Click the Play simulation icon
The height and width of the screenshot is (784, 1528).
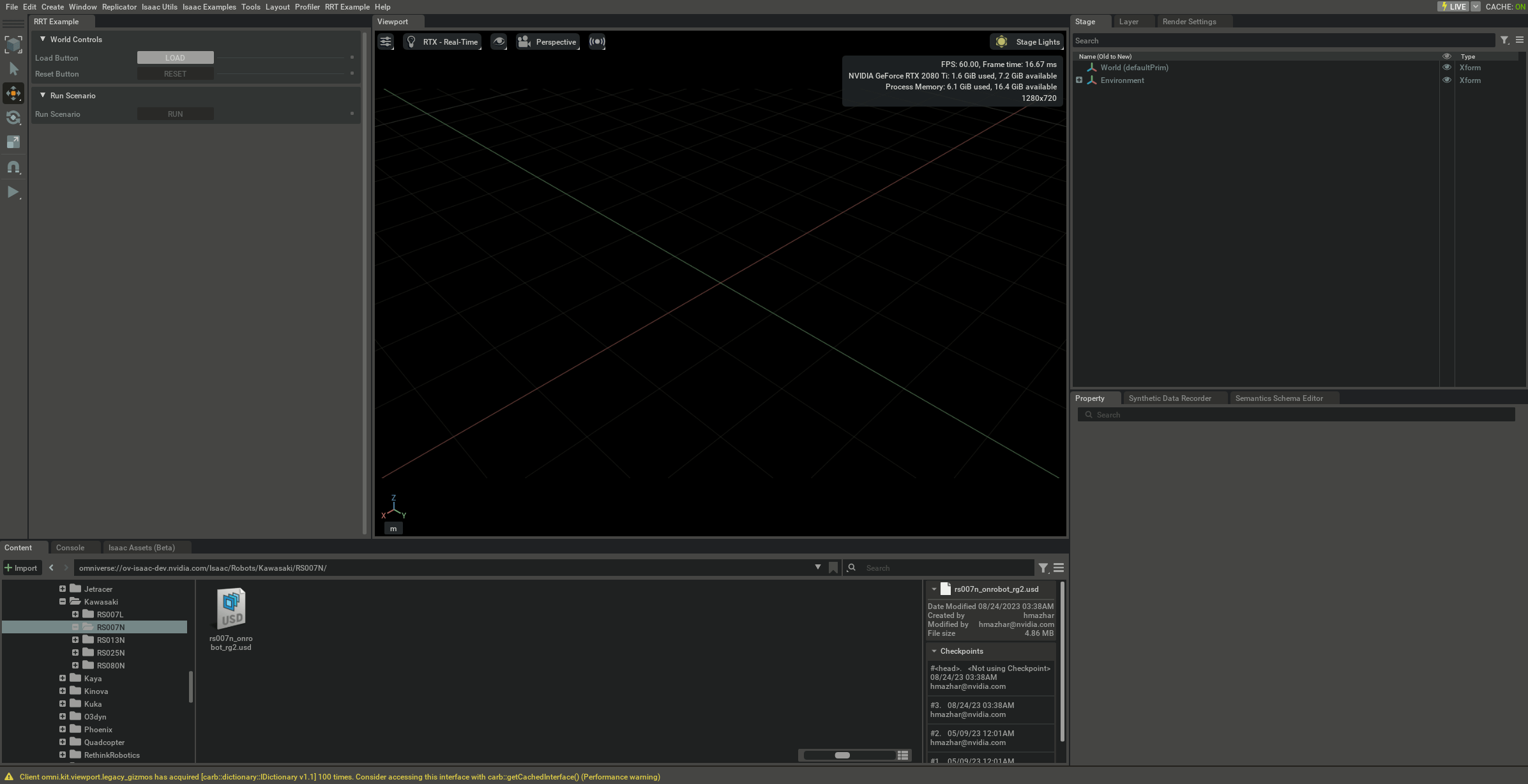13,192
